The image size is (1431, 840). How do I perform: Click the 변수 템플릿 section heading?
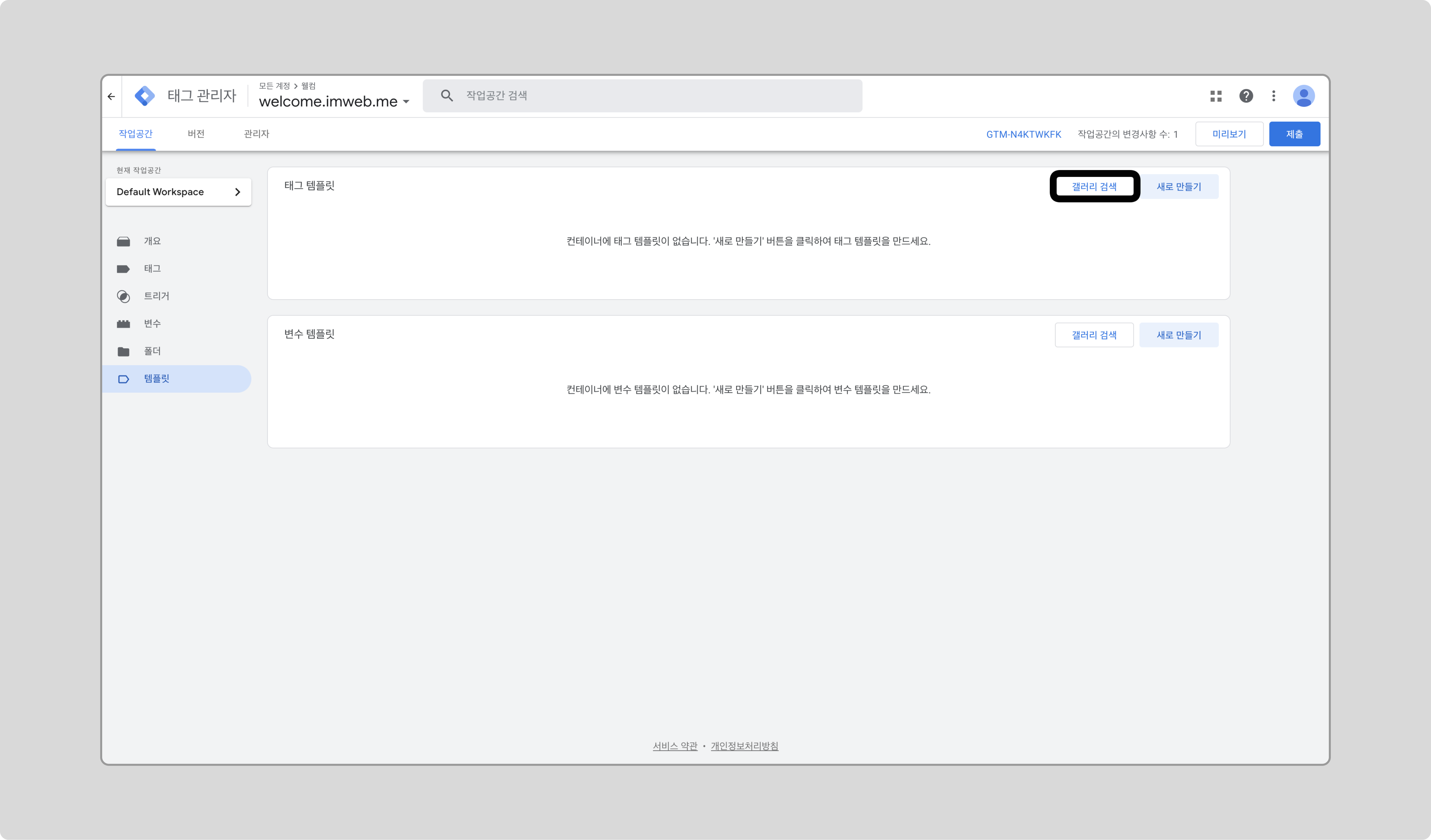click(309, 335)
